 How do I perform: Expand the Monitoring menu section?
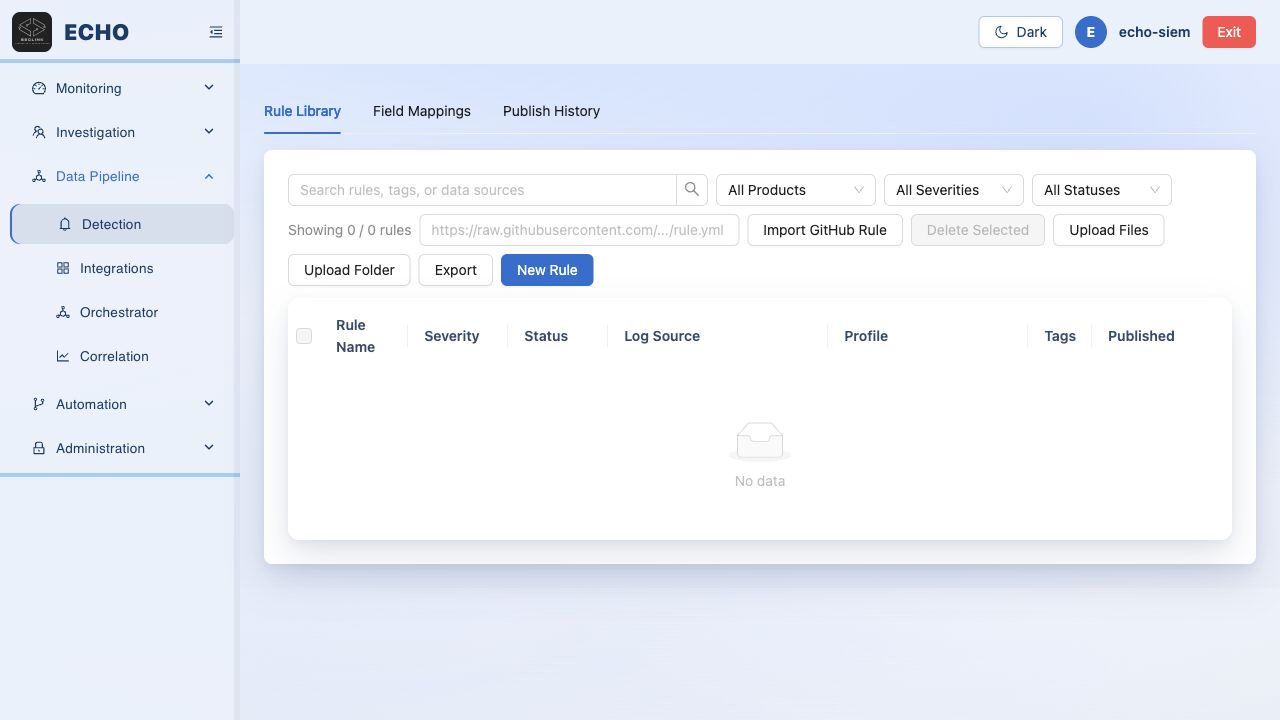(120, 88)
